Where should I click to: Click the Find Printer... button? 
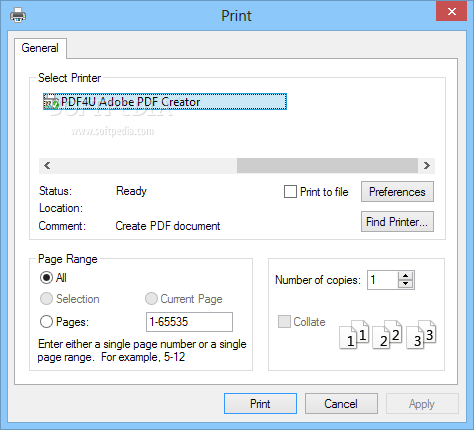click(397, 222)
